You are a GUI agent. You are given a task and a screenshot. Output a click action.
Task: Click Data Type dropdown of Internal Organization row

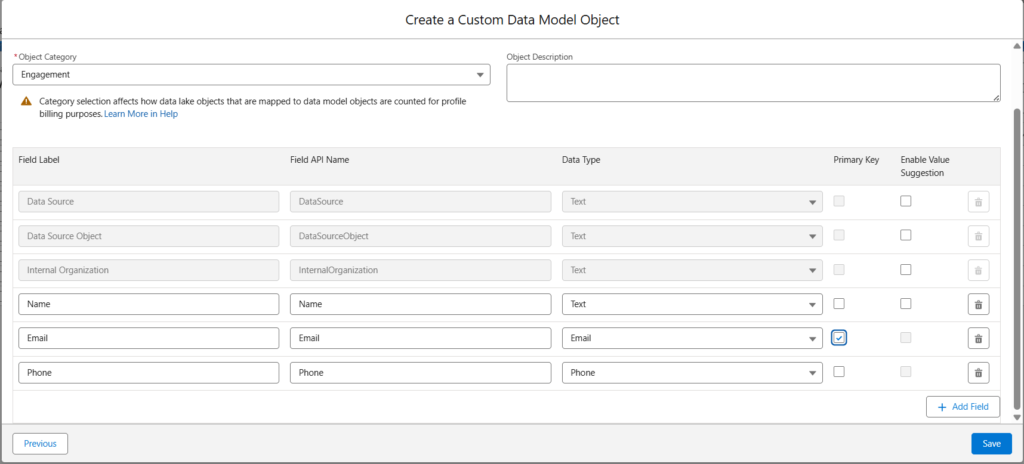pyautogui.click(x=692, y=270)
